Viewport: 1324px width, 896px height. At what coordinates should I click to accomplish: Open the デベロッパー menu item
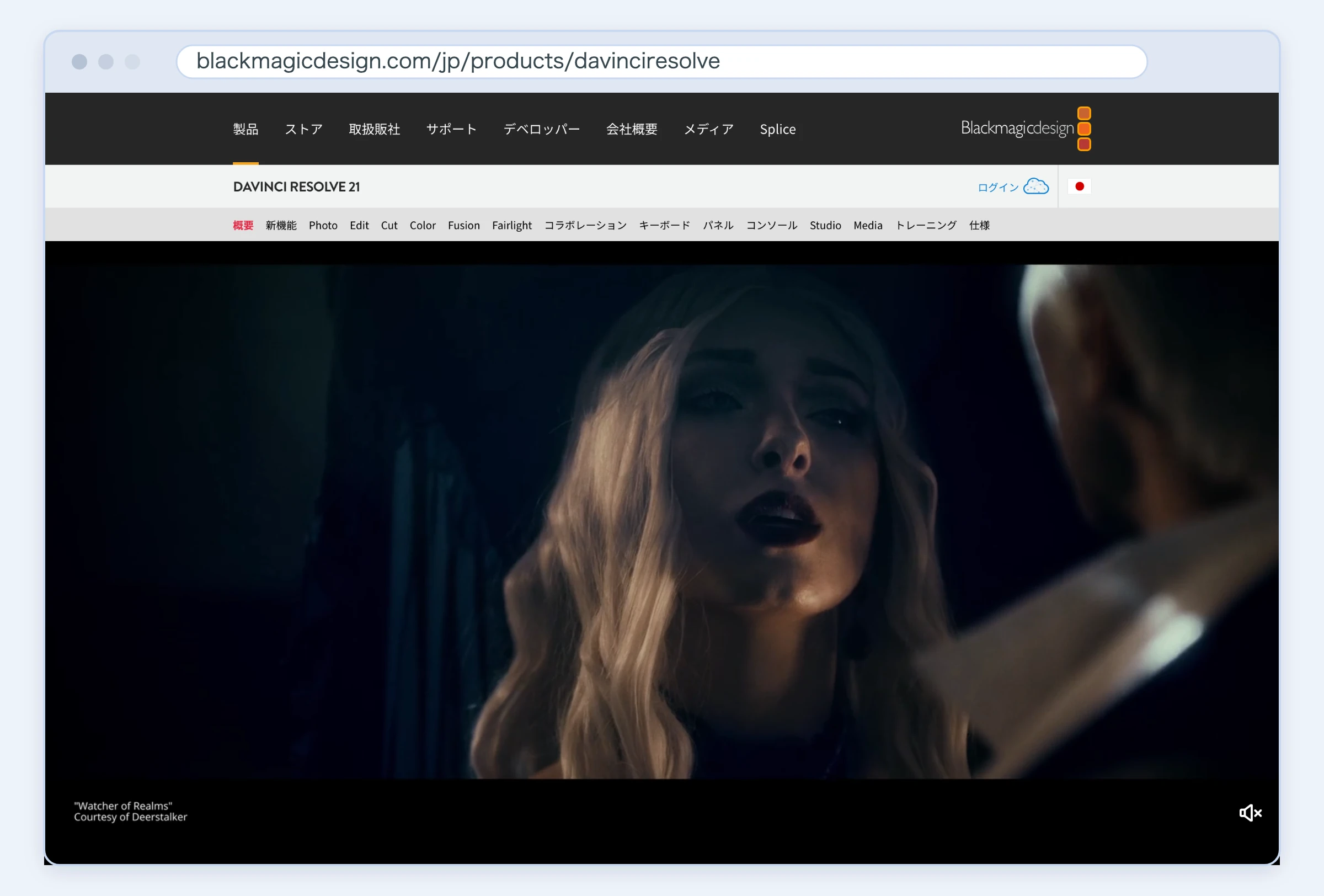click(542, 129)
